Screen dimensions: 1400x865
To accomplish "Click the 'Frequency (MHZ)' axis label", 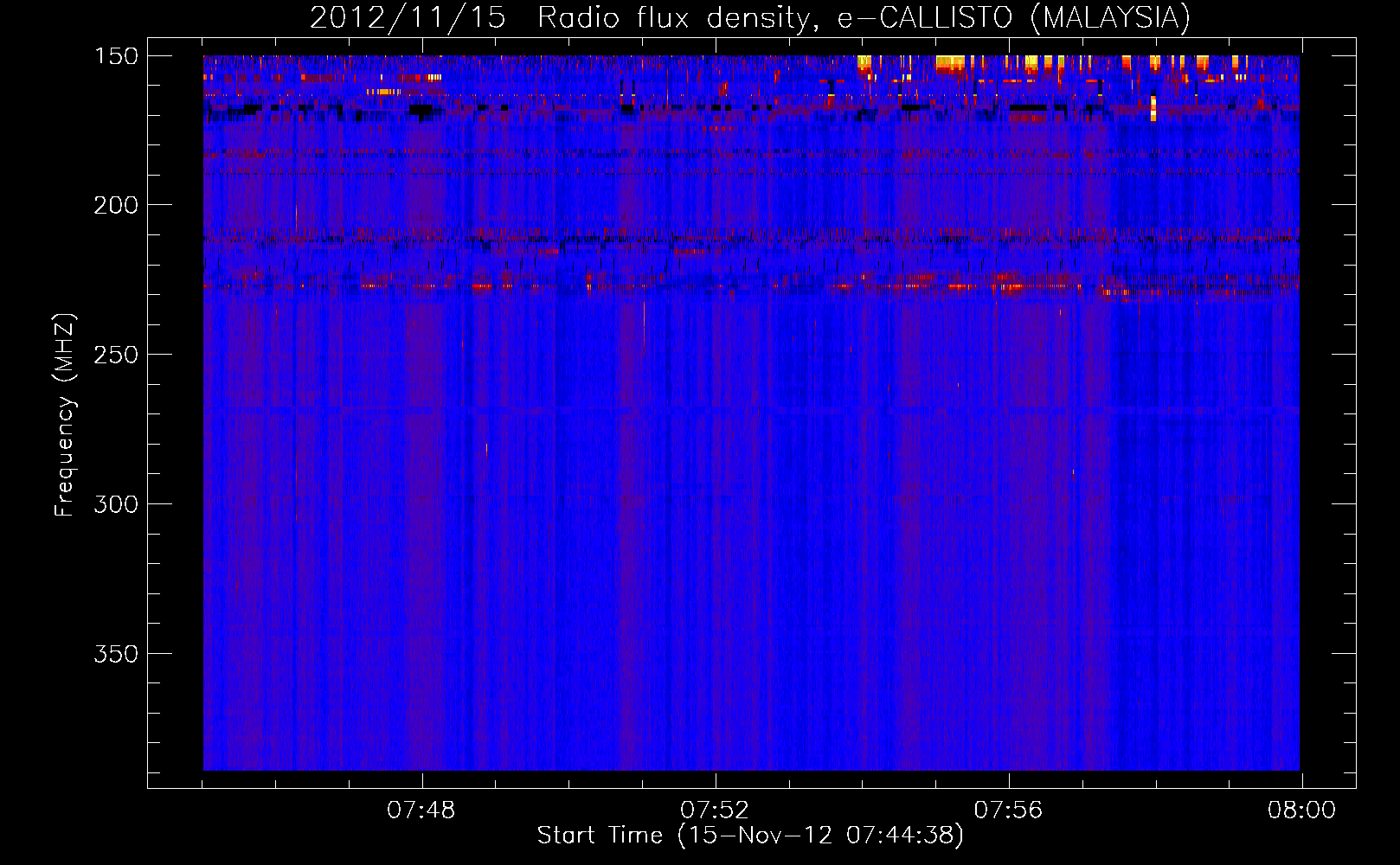I will tap(65, 415).
